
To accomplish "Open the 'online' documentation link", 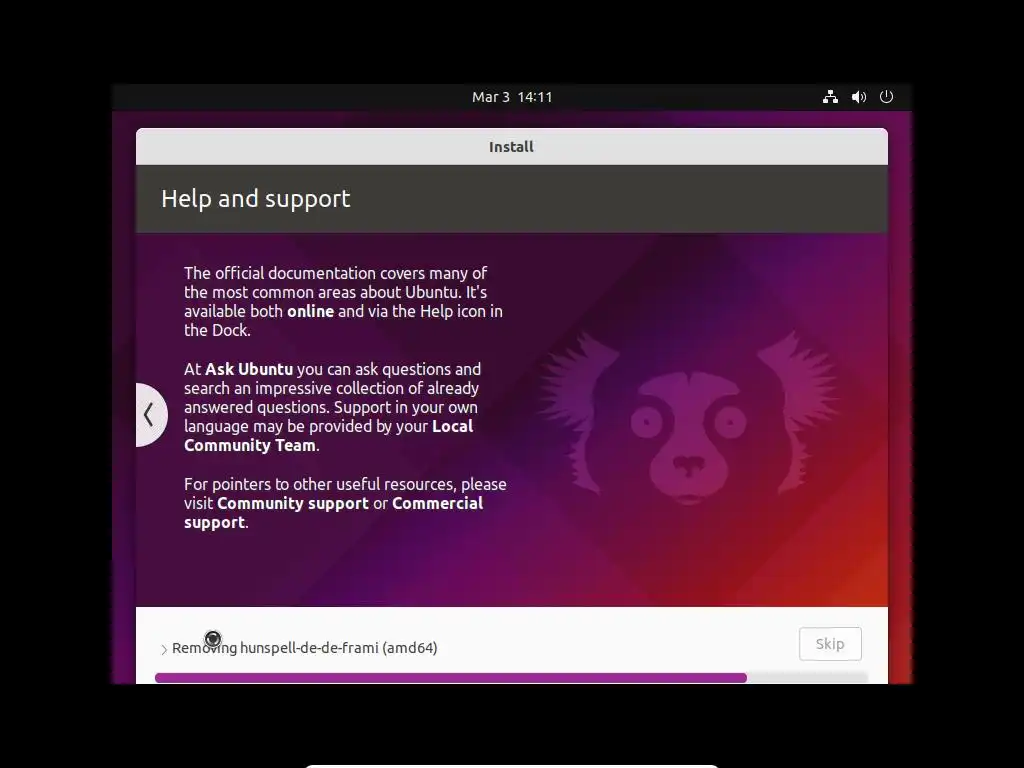I will (310, 311).
